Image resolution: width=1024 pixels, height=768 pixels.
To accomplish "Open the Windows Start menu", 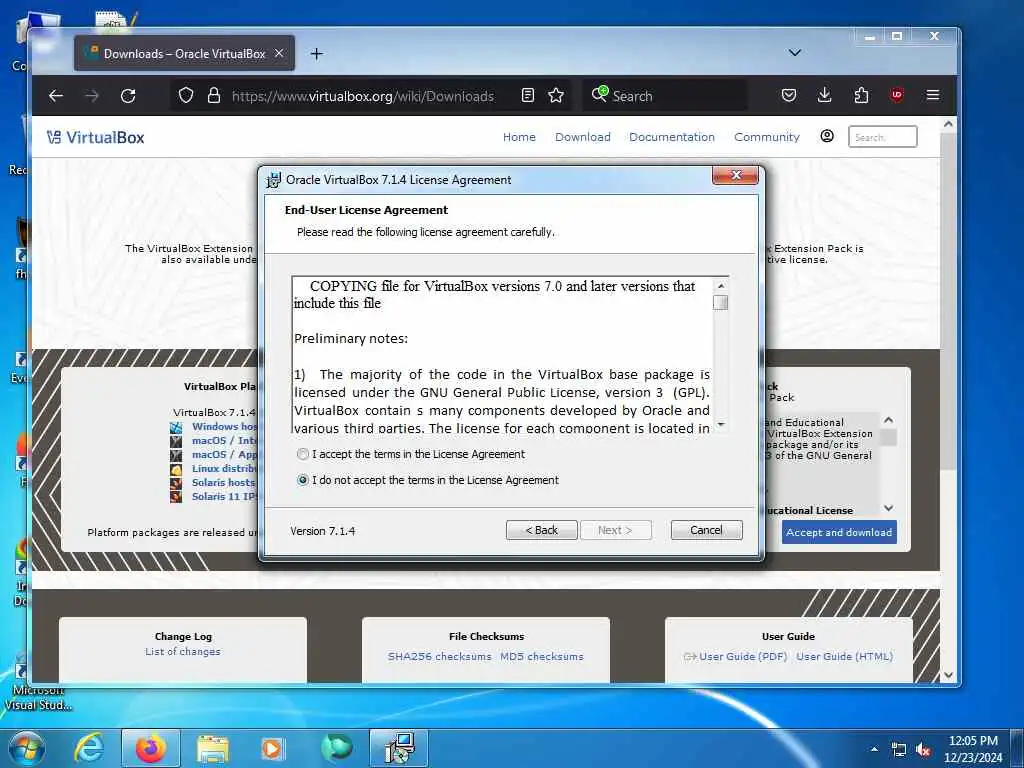I will click(27, 748).
